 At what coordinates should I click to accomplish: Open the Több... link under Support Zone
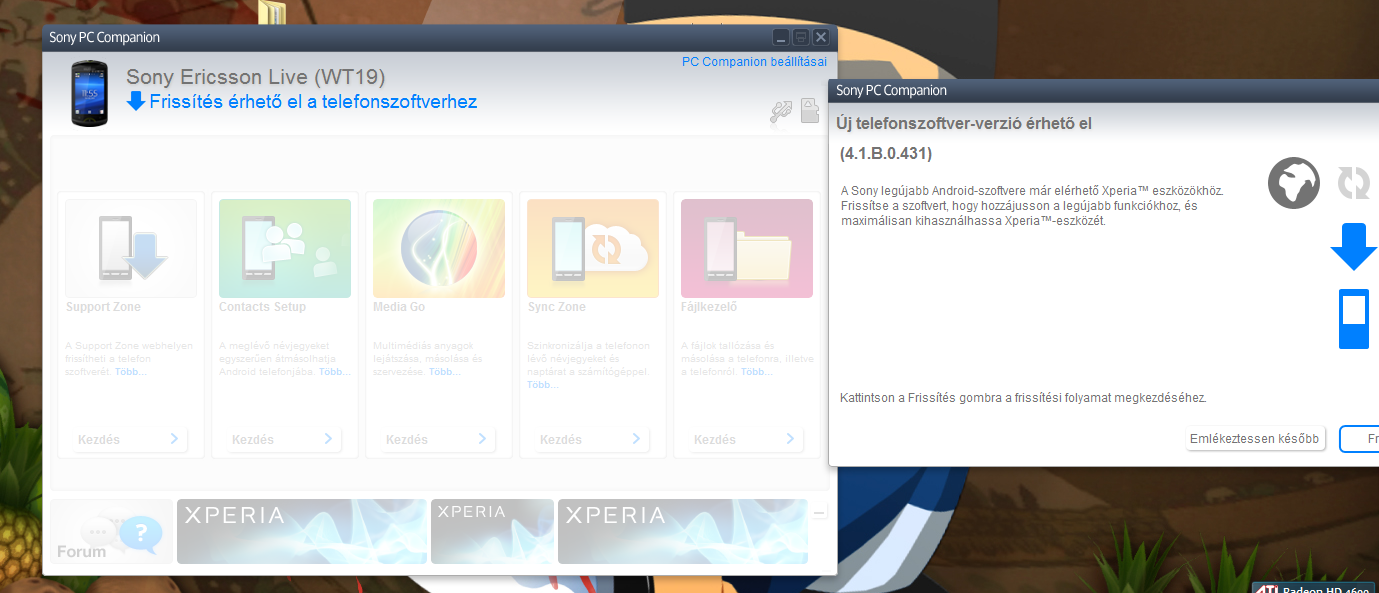pos(130,372)
